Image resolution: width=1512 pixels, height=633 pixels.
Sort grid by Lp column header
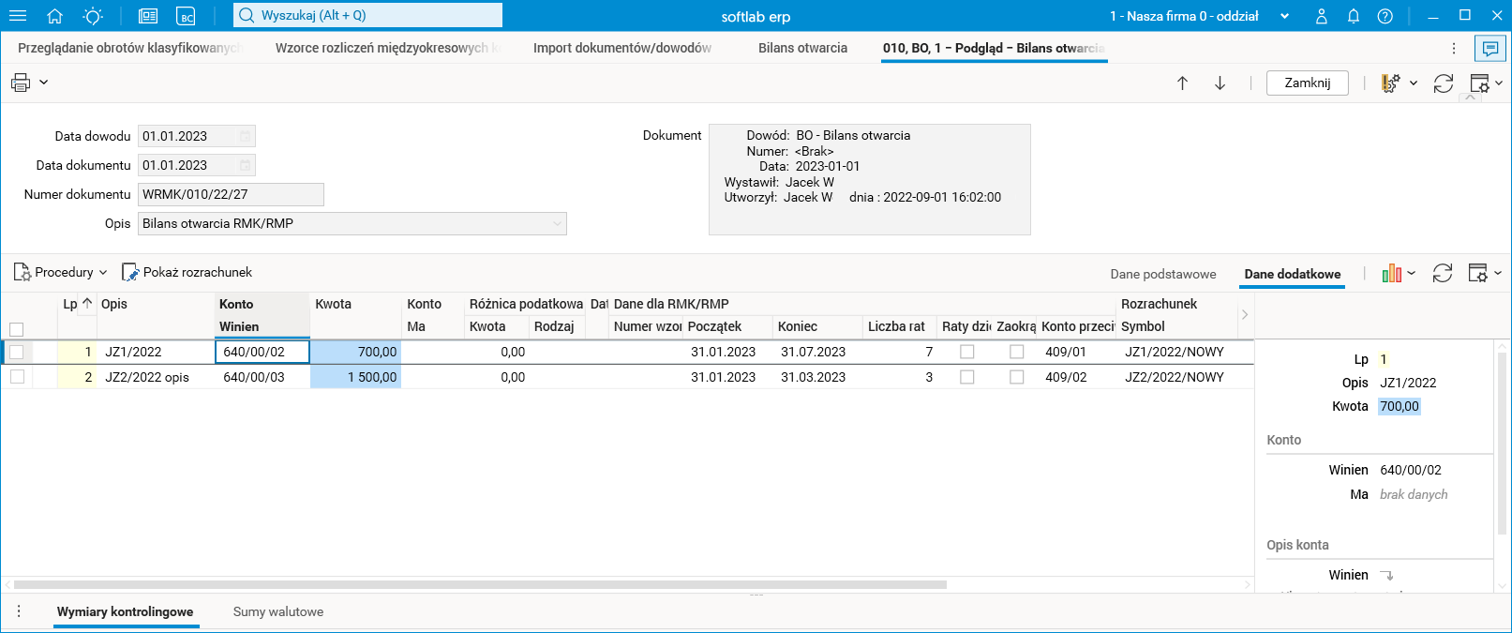[77, 304]
